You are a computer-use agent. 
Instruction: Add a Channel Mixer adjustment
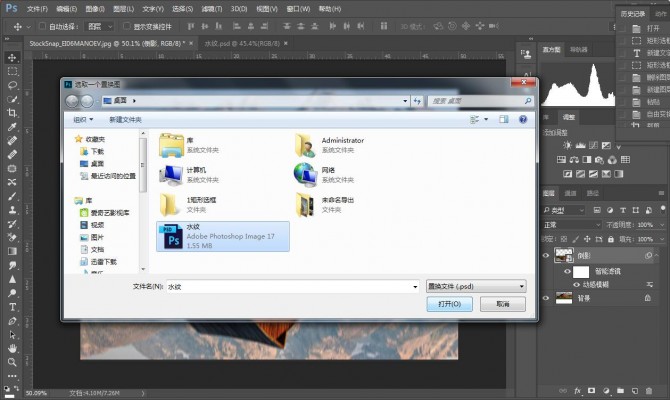pyautogui.click(x=612, y=160)
